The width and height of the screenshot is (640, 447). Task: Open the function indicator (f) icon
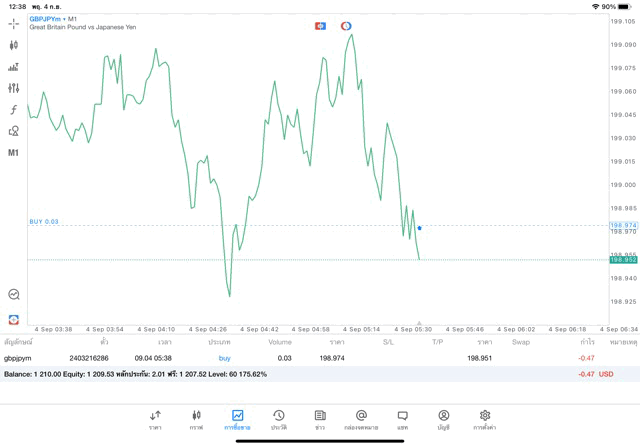click(14, 110)
